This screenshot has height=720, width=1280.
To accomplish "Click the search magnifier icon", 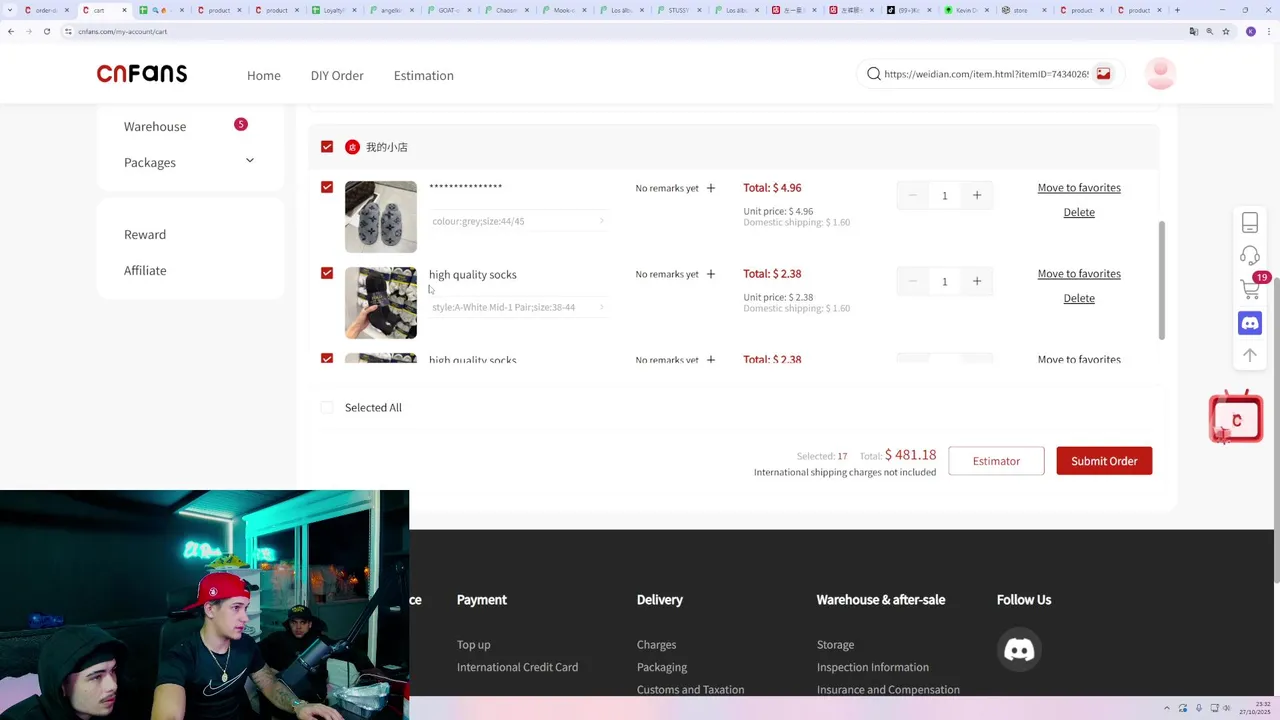I will pyautogui.click(x=874, y=74).
